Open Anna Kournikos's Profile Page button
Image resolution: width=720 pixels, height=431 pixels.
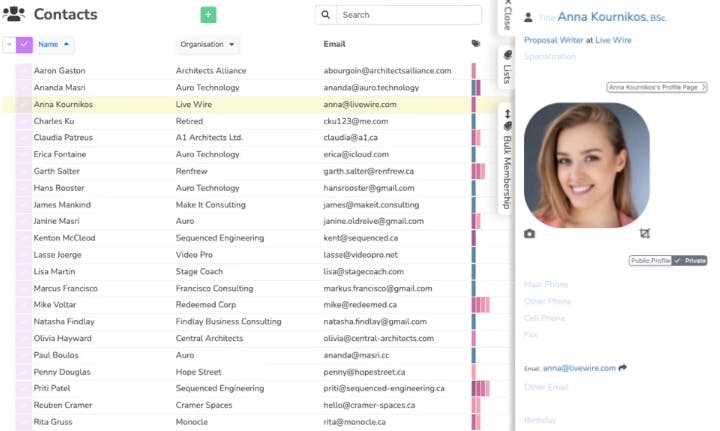pyautogui.click(x=657, y=87)
